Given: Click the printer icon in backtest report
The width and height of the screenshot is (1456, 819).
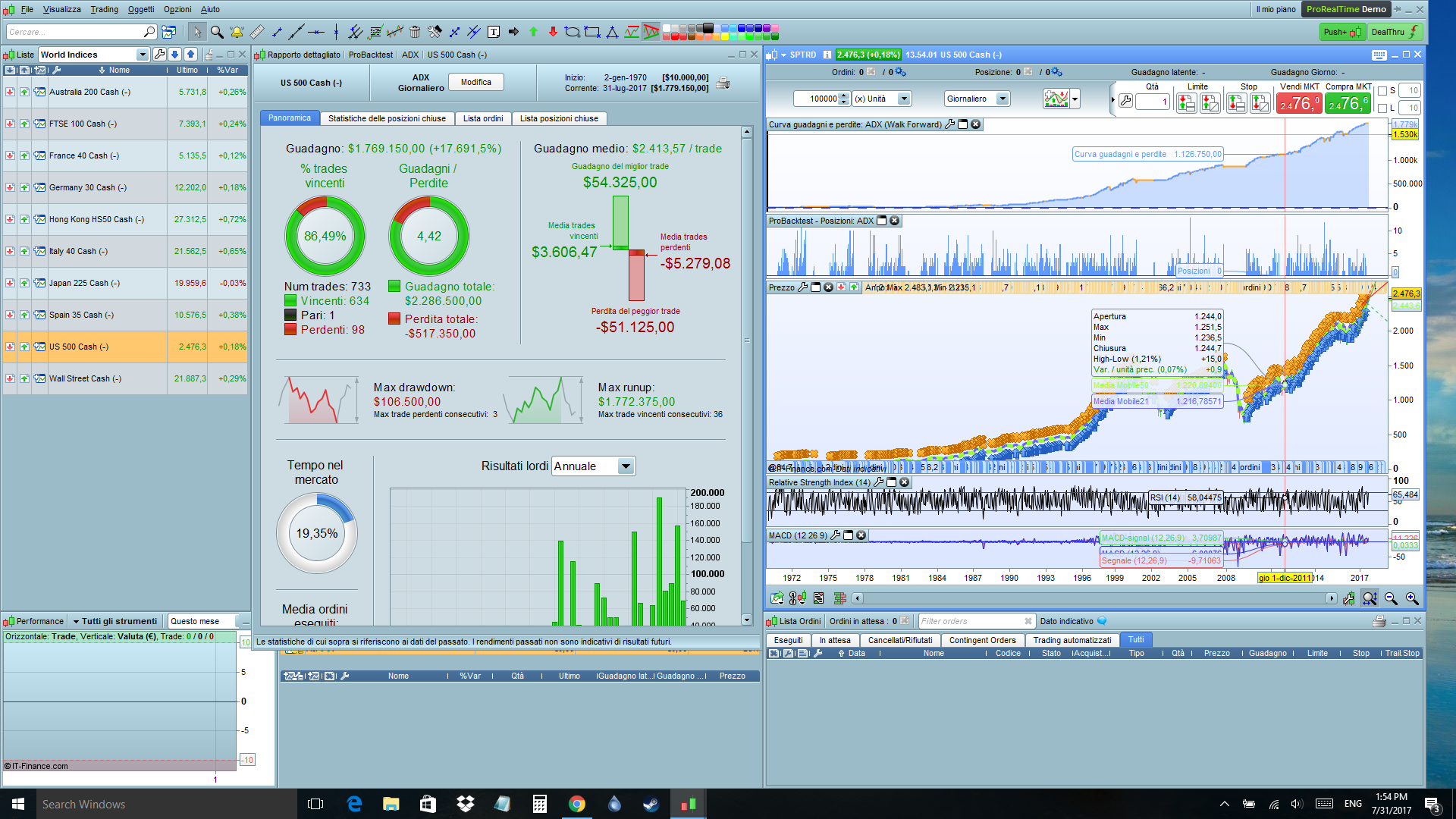Looking at the screenshot, I should (723, 83).
